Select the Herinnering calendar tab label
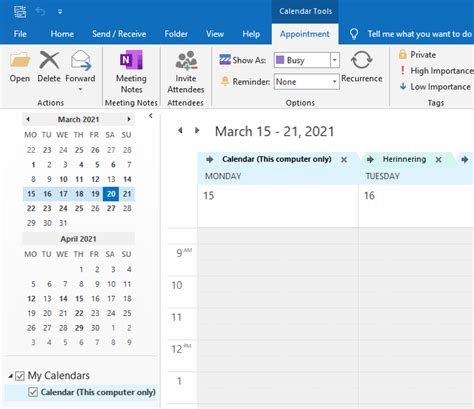This screenshot has width=474, height=409. pyautogui.click(x=404, y=159)
